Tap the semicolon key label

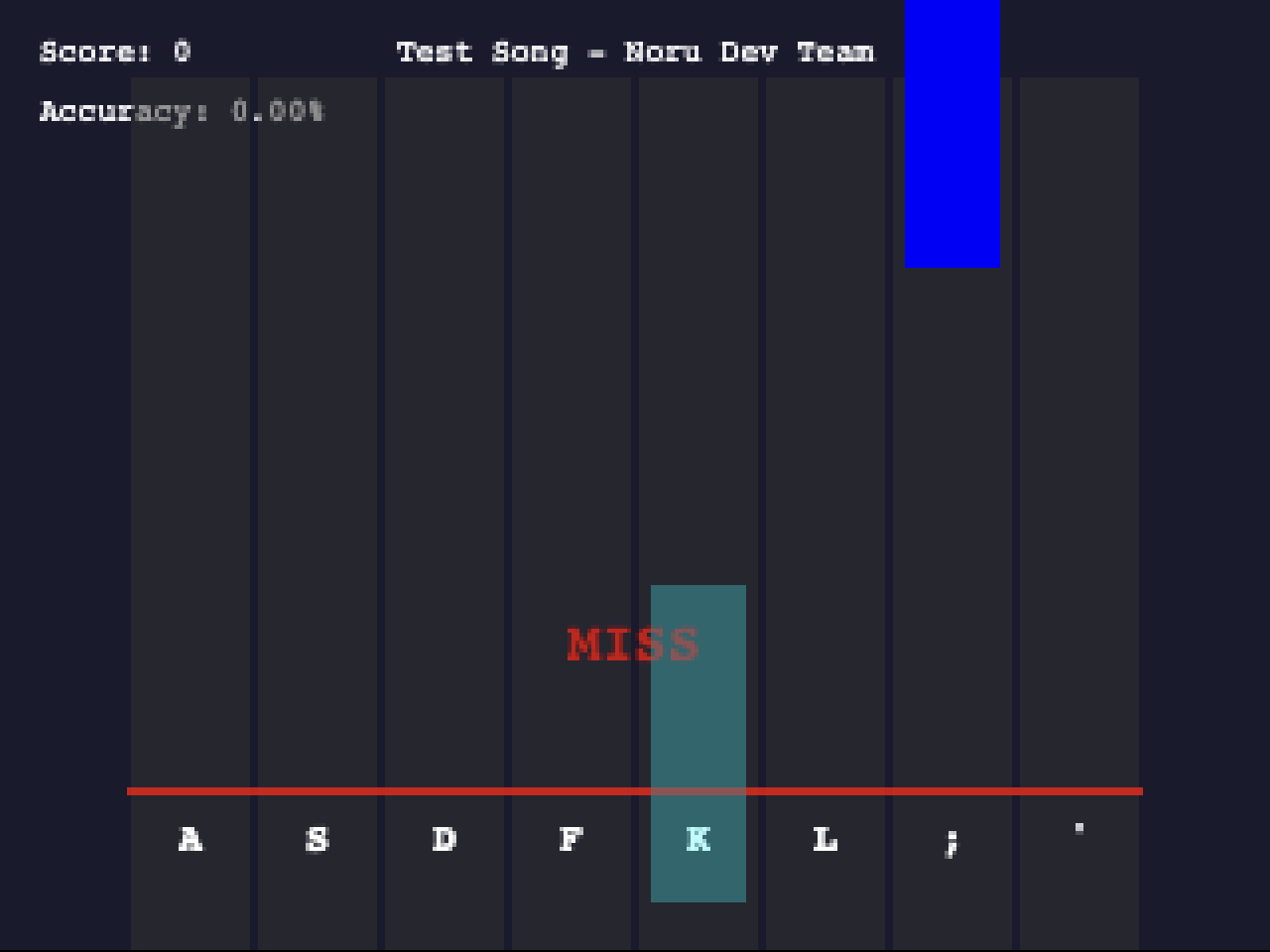click(952, 841)
